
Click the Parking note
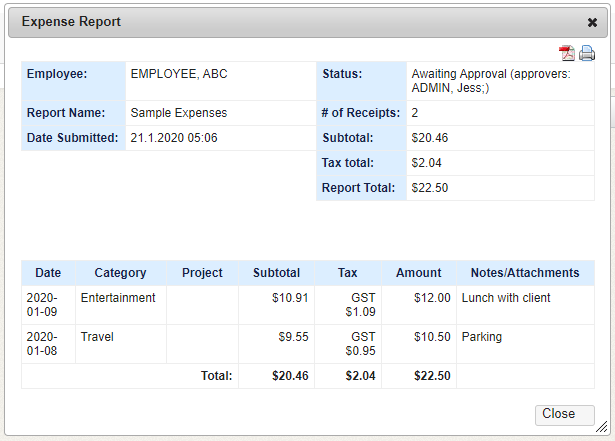click(x=481, y=337)
